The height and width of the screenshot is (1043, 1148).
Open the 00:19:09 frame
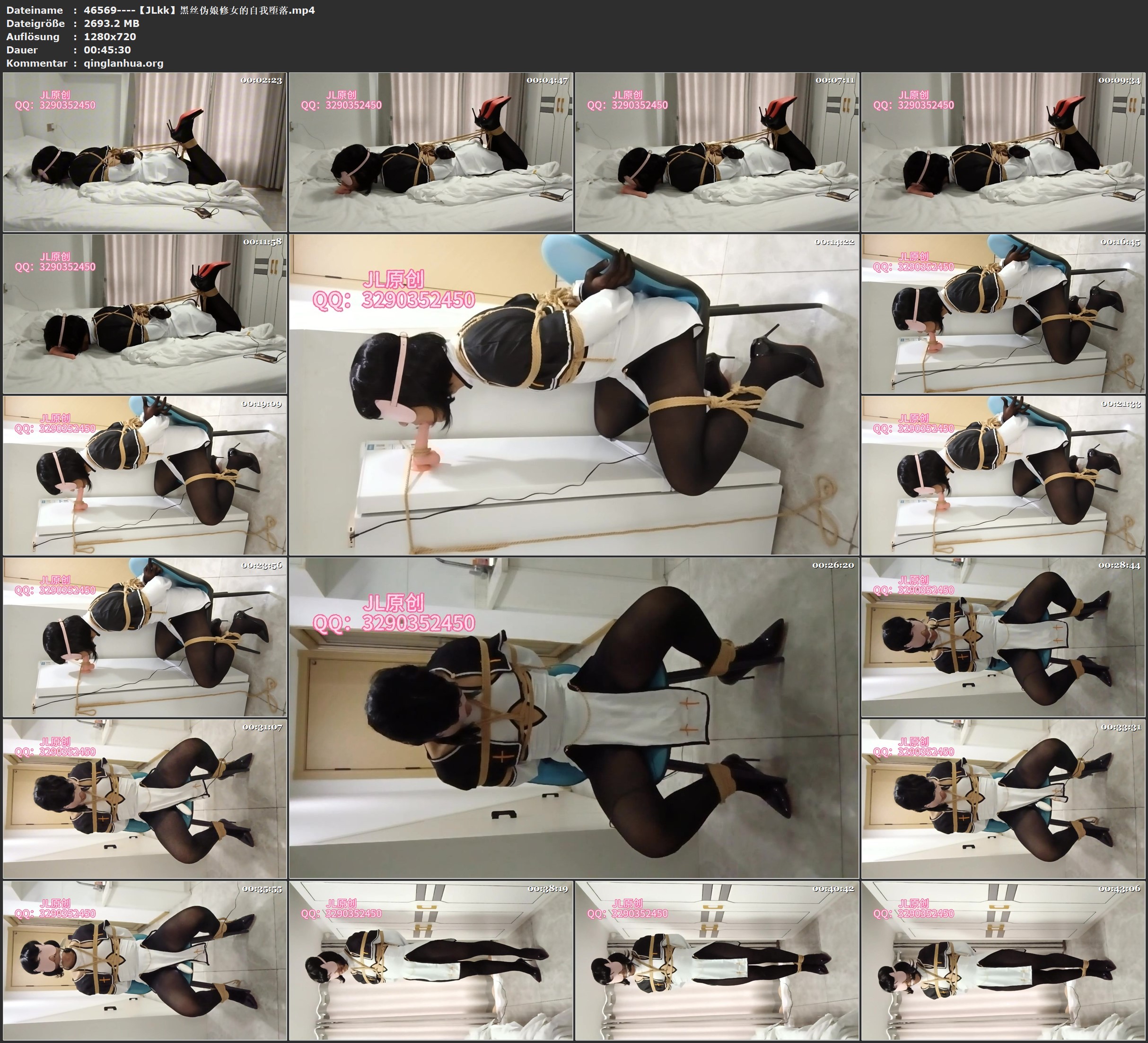145,475
